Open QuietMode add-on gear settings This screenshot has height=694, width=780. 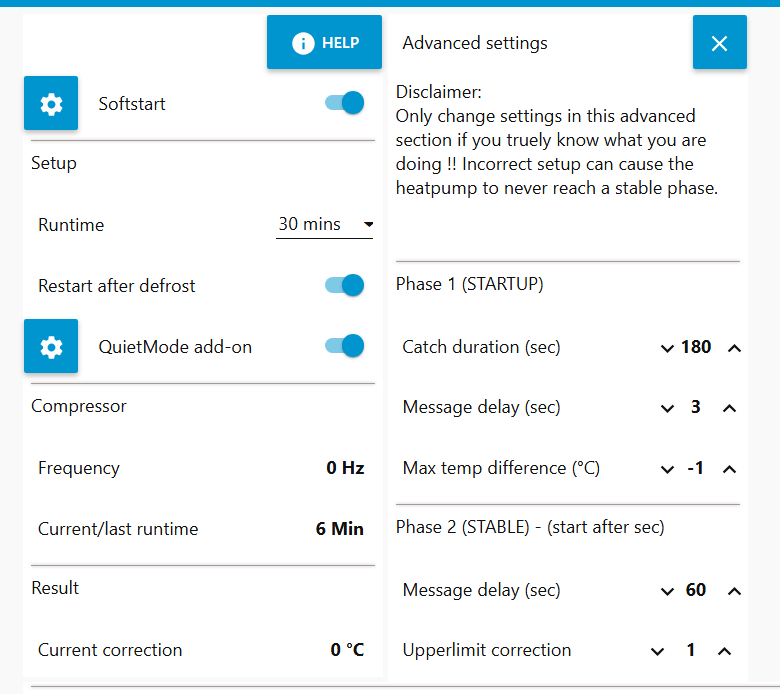(51, 346)
